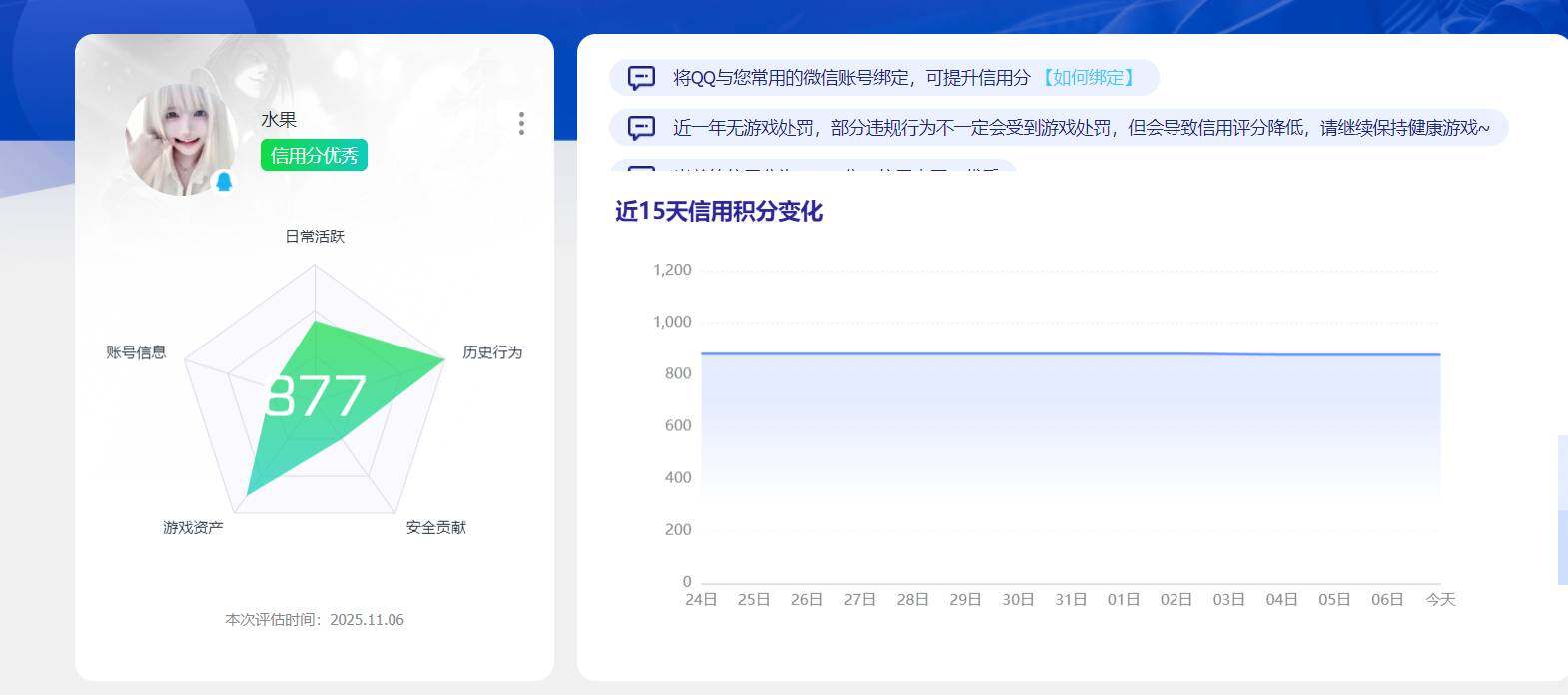Click the 本次评估时间 date text
Screen dimensions: 1568x695
point(315,619)
